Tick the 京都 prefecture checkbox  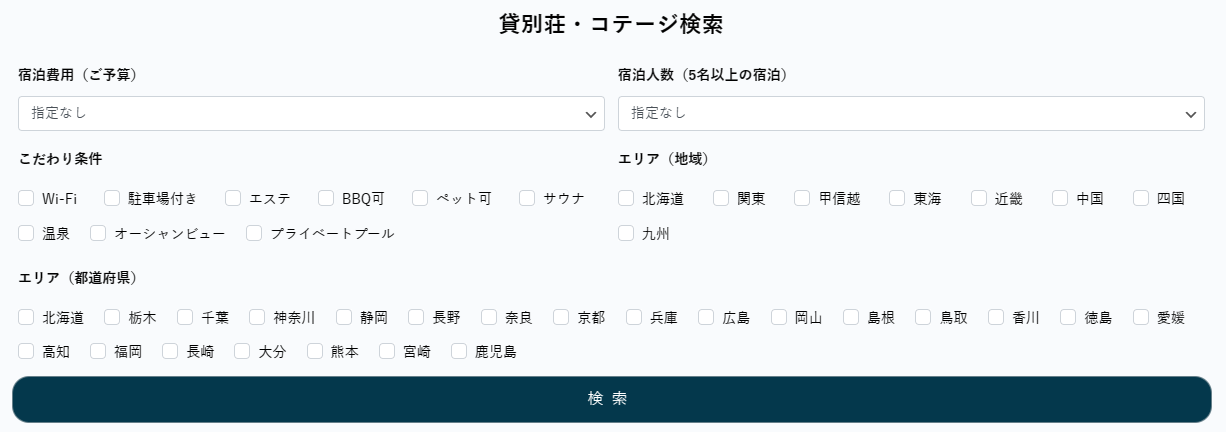click(x=561, y=317)
